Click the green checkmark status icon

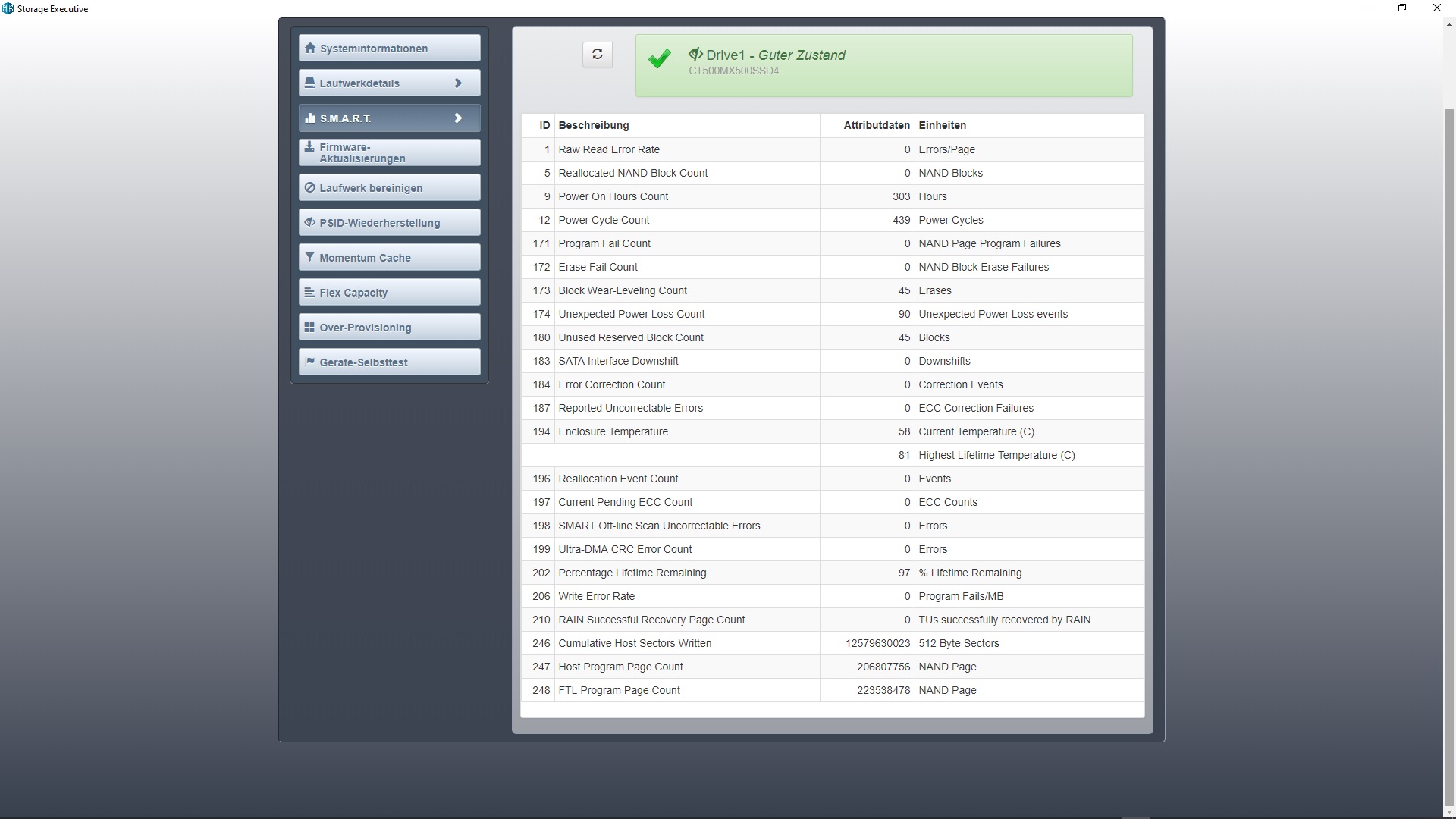point(660,59)
